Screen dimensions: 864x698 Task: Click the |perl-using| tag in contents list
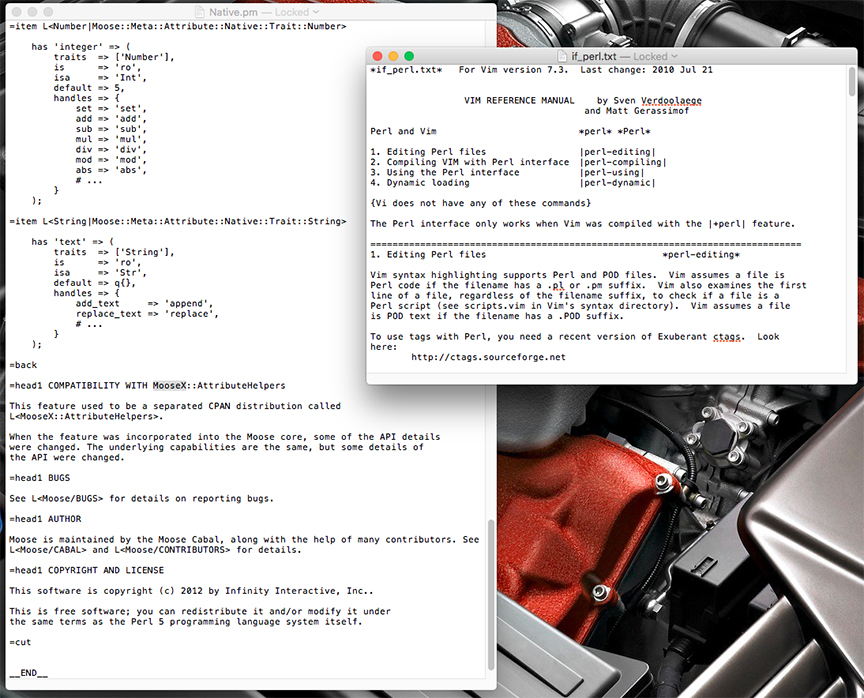(612, 172)
